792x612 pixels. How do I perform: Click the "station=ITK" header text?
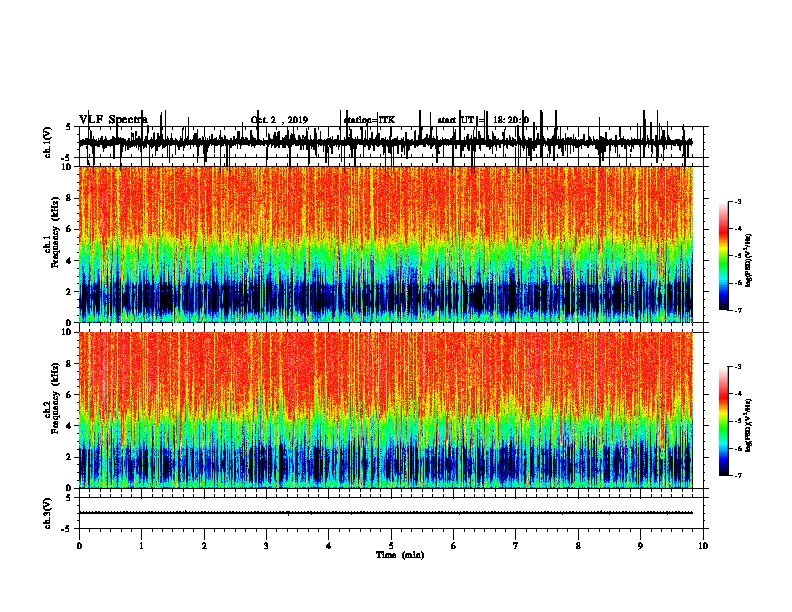tap(369, 120)
